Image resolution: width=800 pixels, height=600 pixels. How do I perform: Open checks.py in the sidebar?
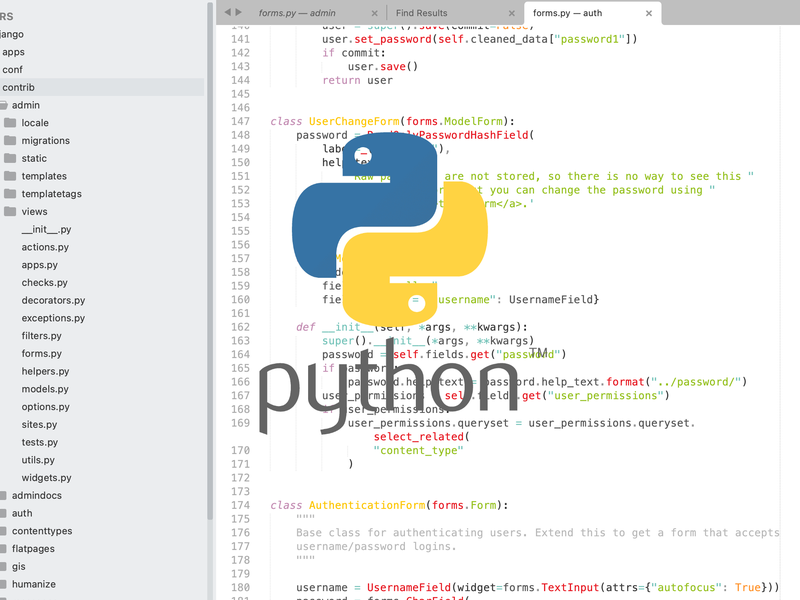coord(44,283)
